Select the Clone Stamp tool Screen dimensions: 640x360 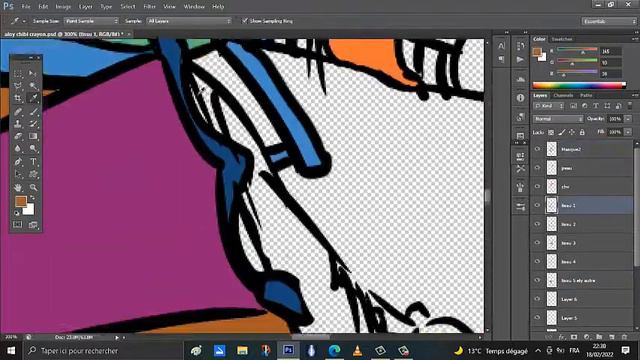(x=18, y=124)
